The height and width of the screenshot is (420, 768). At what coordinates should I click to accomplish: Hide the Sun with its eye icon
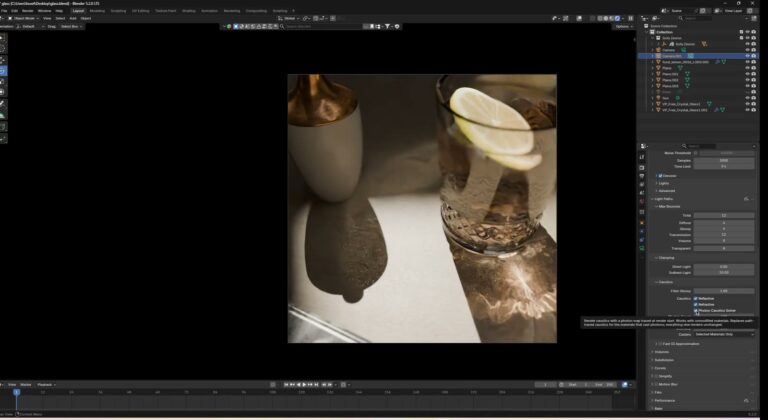pos(747,98)
